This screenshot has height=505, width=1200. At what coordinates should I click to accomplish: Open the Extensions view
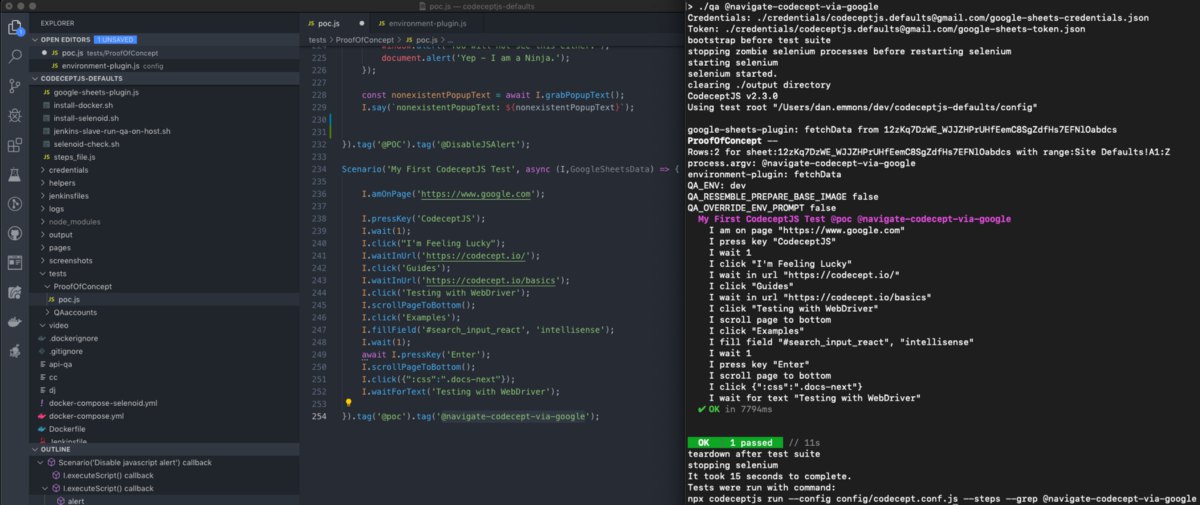point(14,145)
